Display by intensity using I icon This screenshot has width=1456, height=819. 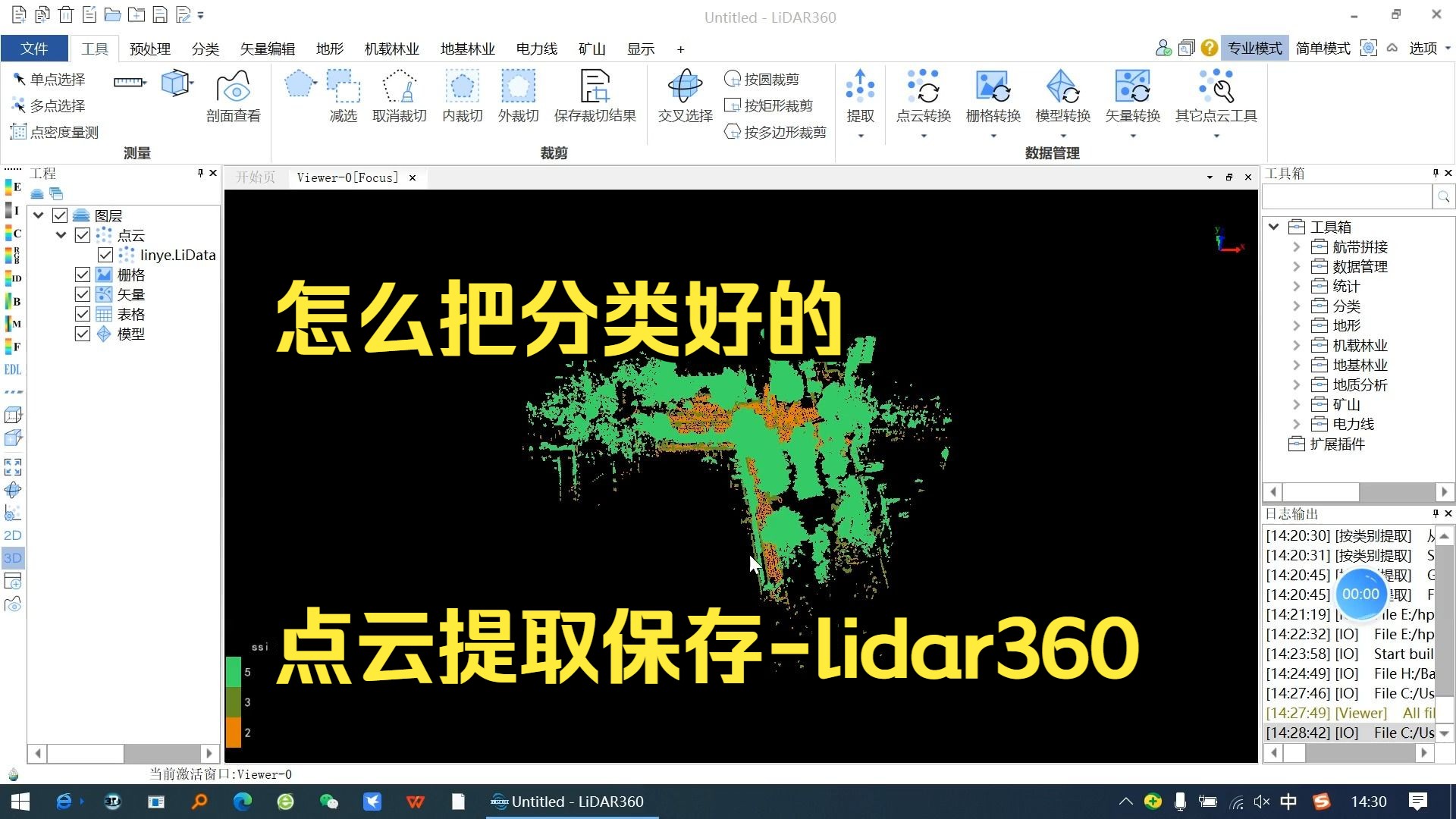(13, 210)
